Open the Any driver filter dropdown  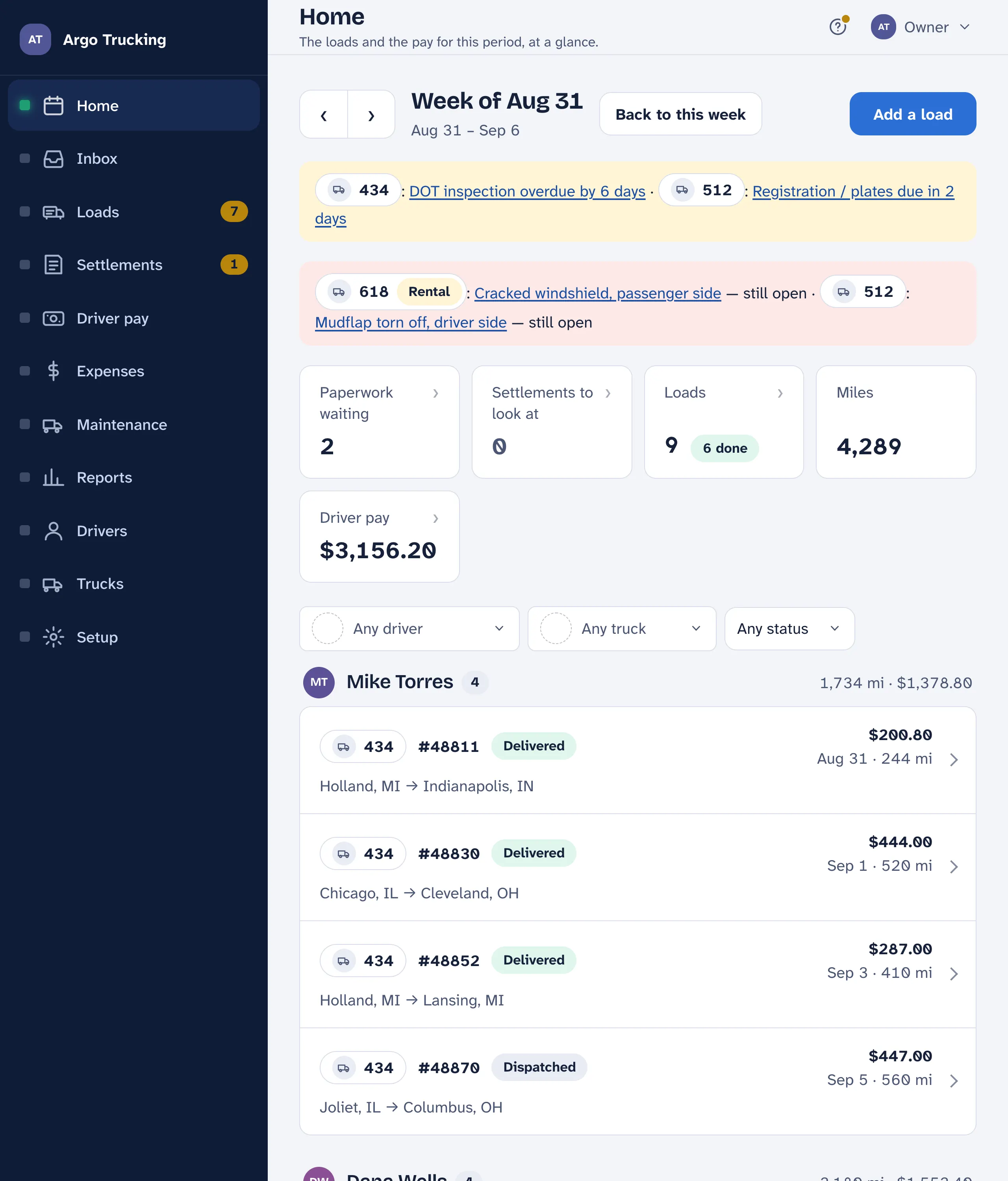point(409,629)
